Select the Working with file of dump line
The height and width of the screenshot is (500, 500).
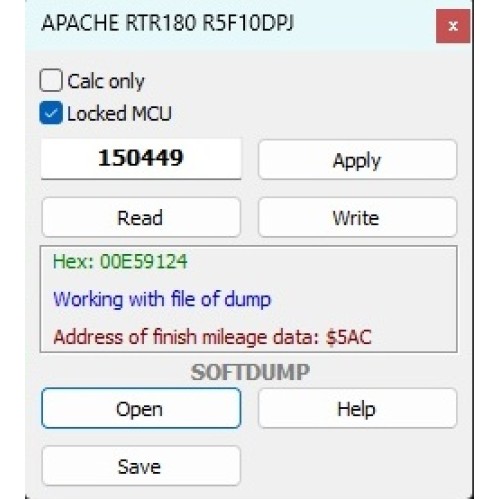[x=162, y=299]
